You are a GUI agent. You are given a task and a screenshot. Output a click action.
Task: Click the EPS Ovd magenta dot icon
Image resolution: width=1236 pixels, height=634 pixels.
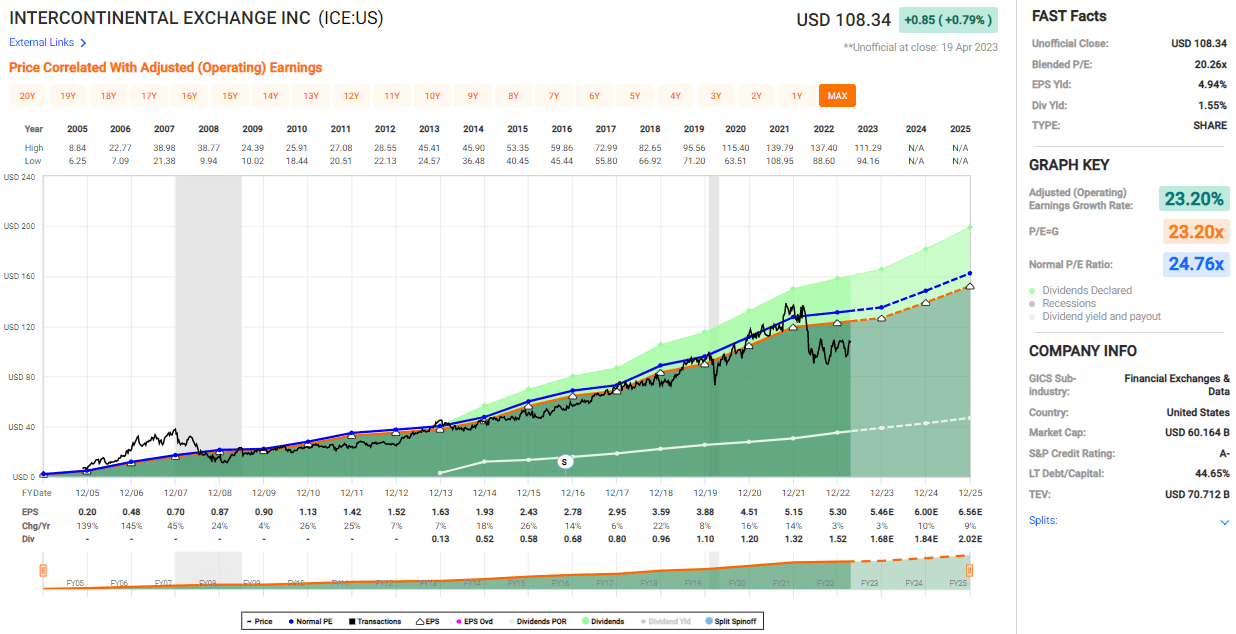click(x=460, y=620)
